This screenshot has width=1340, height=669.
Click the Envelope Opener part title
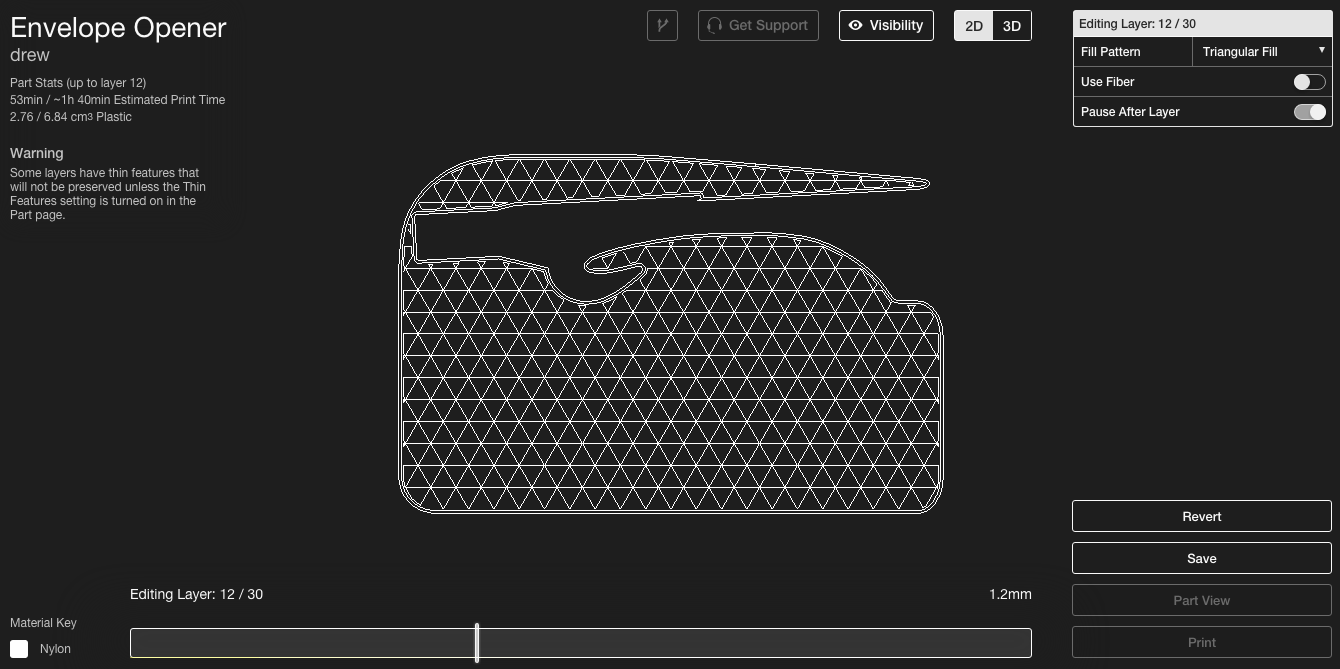[118, 27]
